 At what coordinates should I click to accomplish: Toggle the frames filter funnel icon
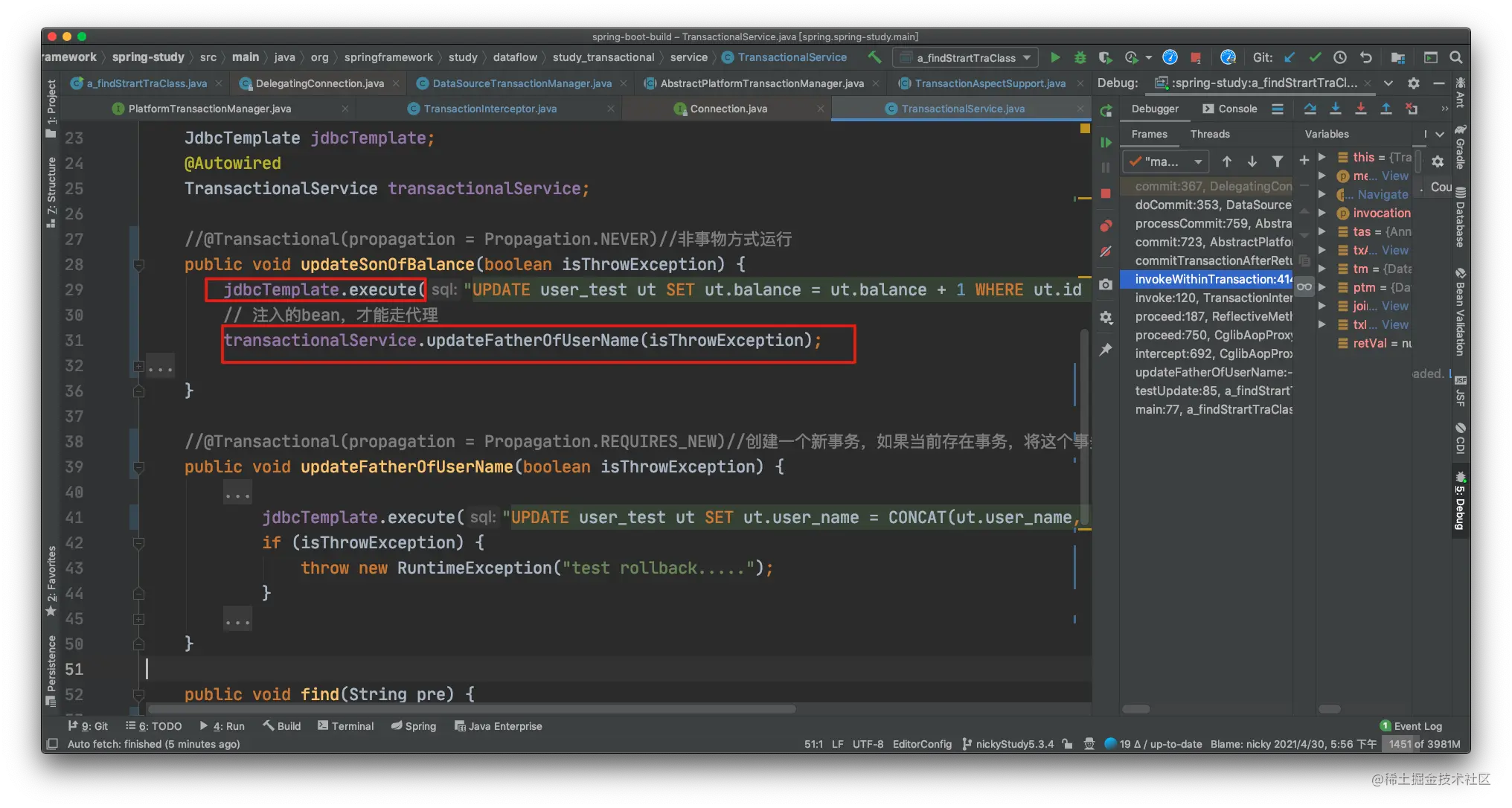click(x=1278, y=161)
